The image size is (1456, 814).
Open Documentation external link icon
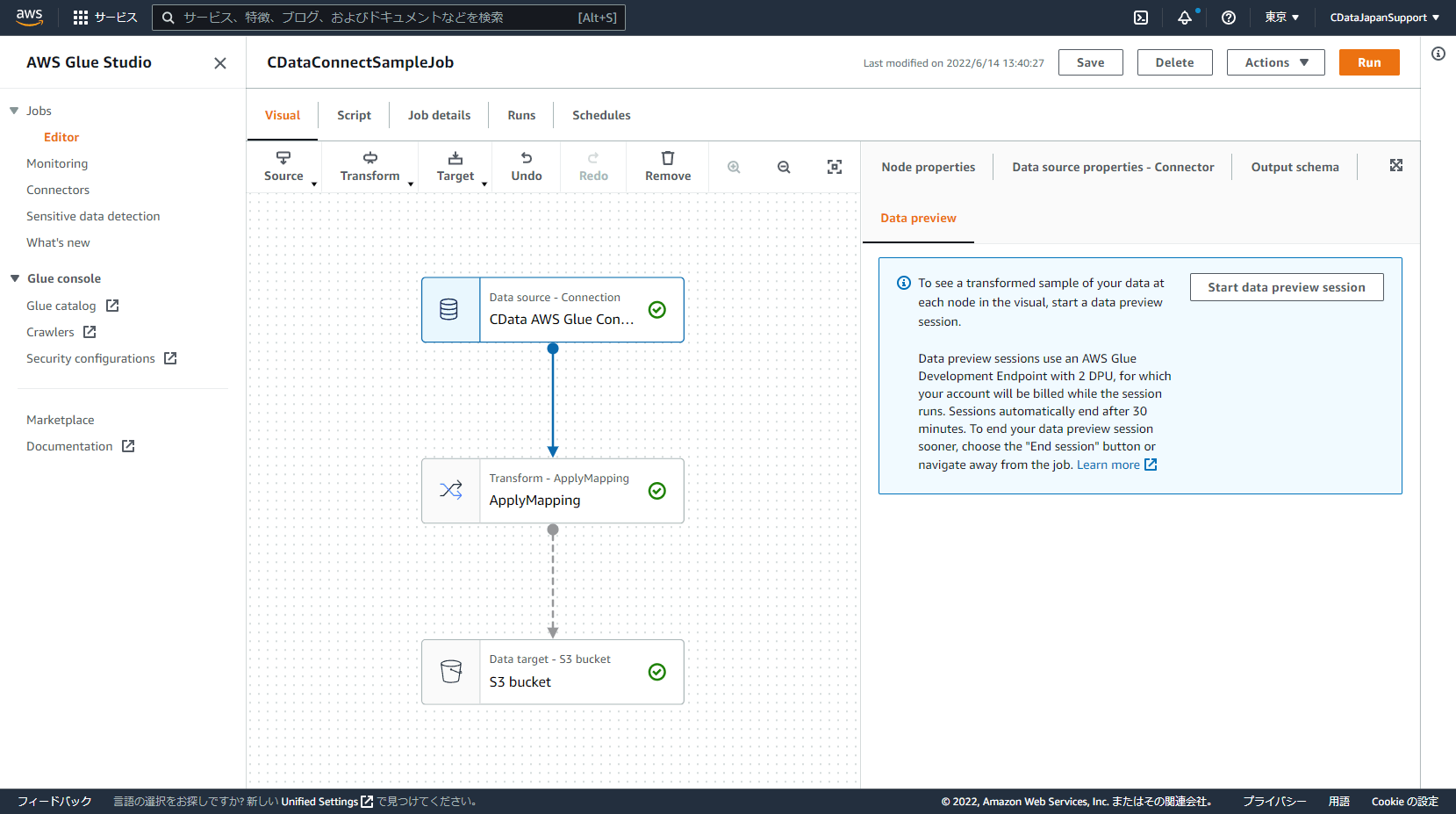coord(128,446)
